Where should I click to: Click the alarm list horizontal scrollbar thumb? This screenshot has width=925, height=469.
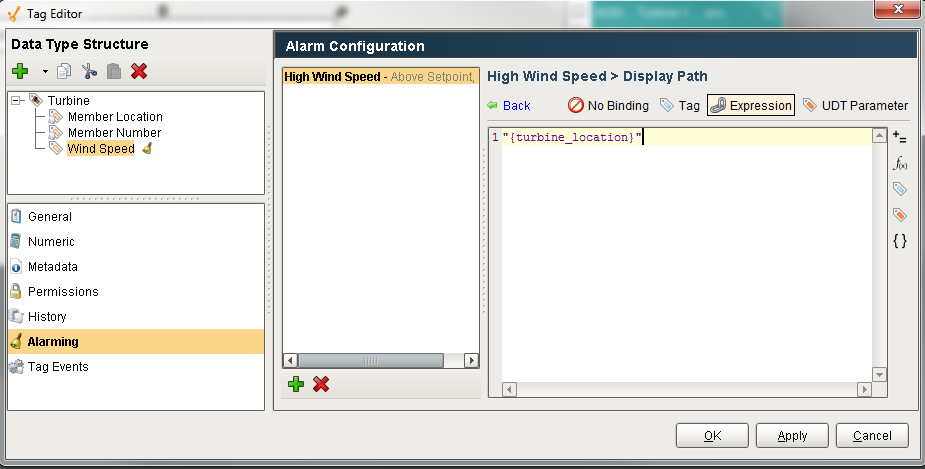[370, 360]
